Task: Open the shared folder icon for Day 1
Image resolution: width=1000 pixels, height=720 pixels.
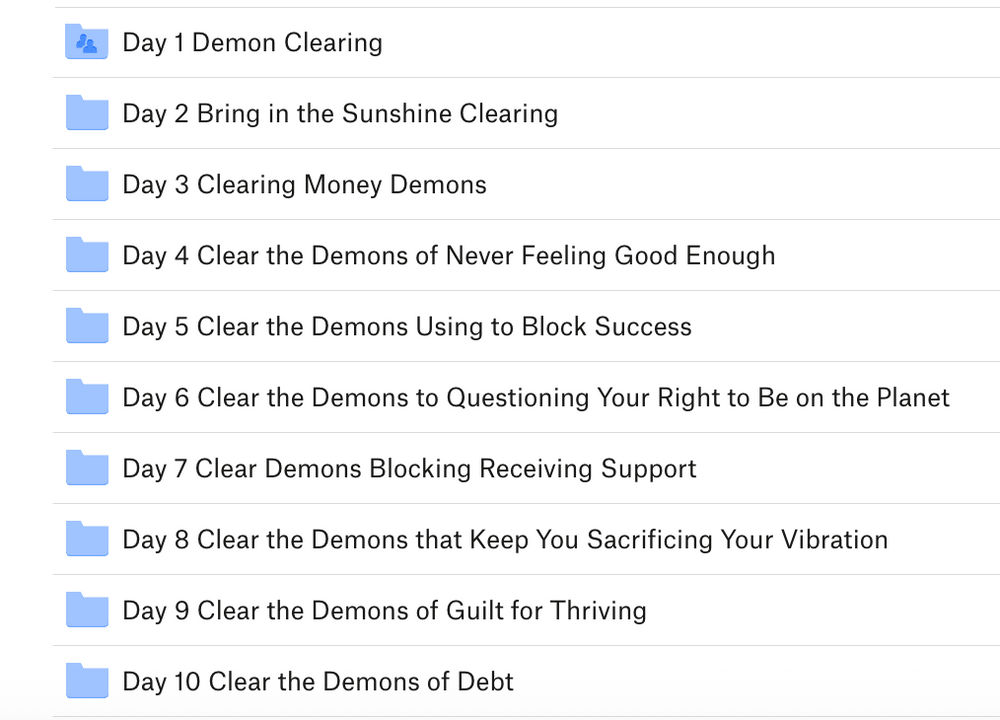Action: pos(87,41)
